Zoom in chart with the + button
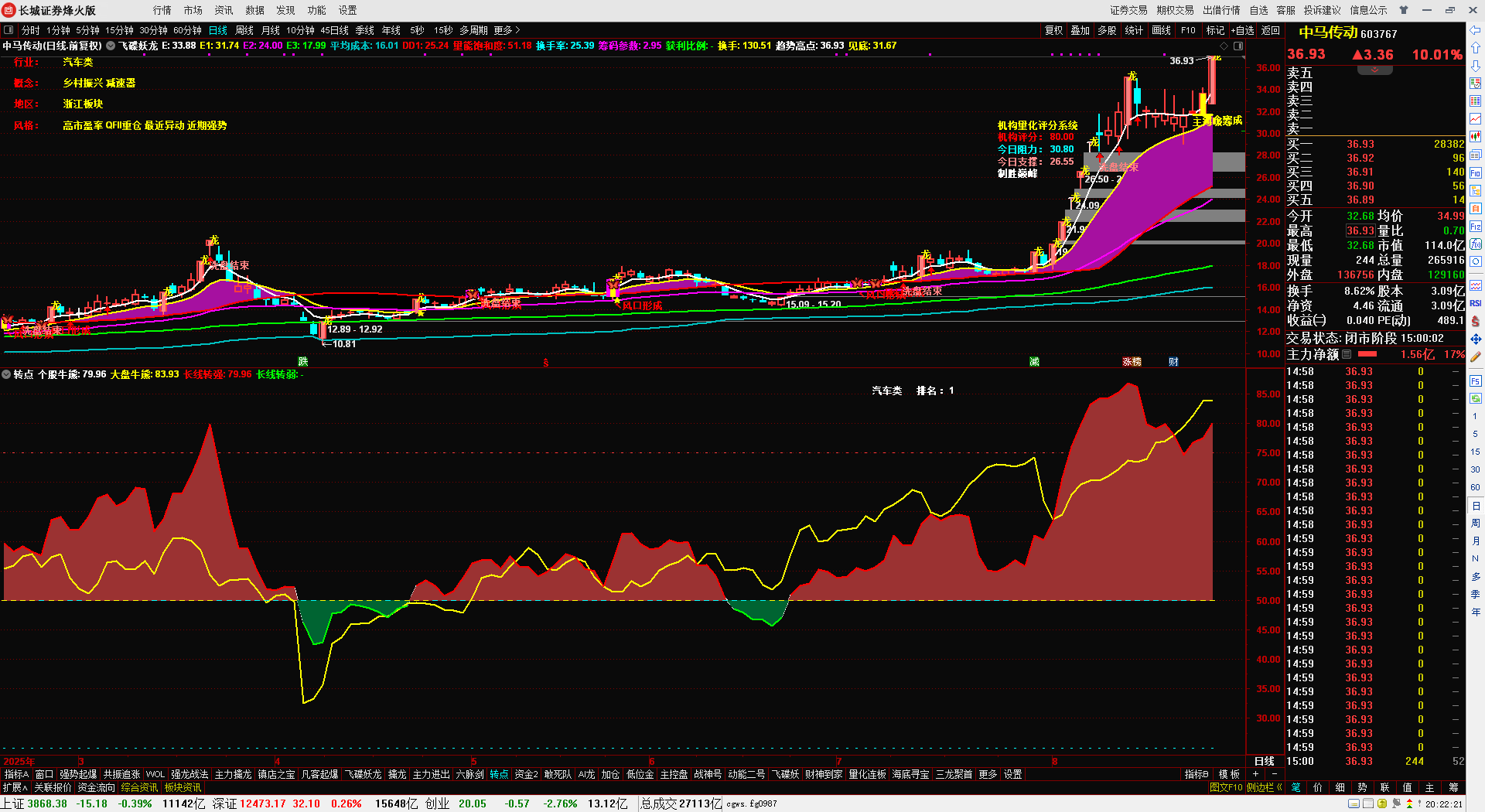Screen dimensions: 1485x812 point(1255,774)
